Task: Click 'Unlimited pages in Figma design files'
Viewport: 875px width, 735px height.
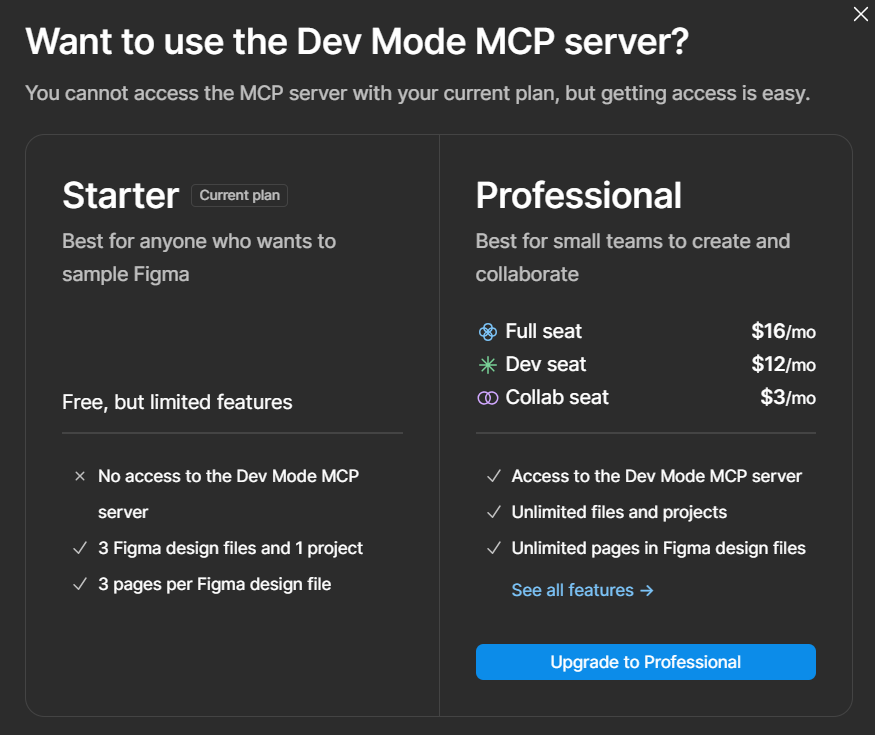Action: [658, 548]
